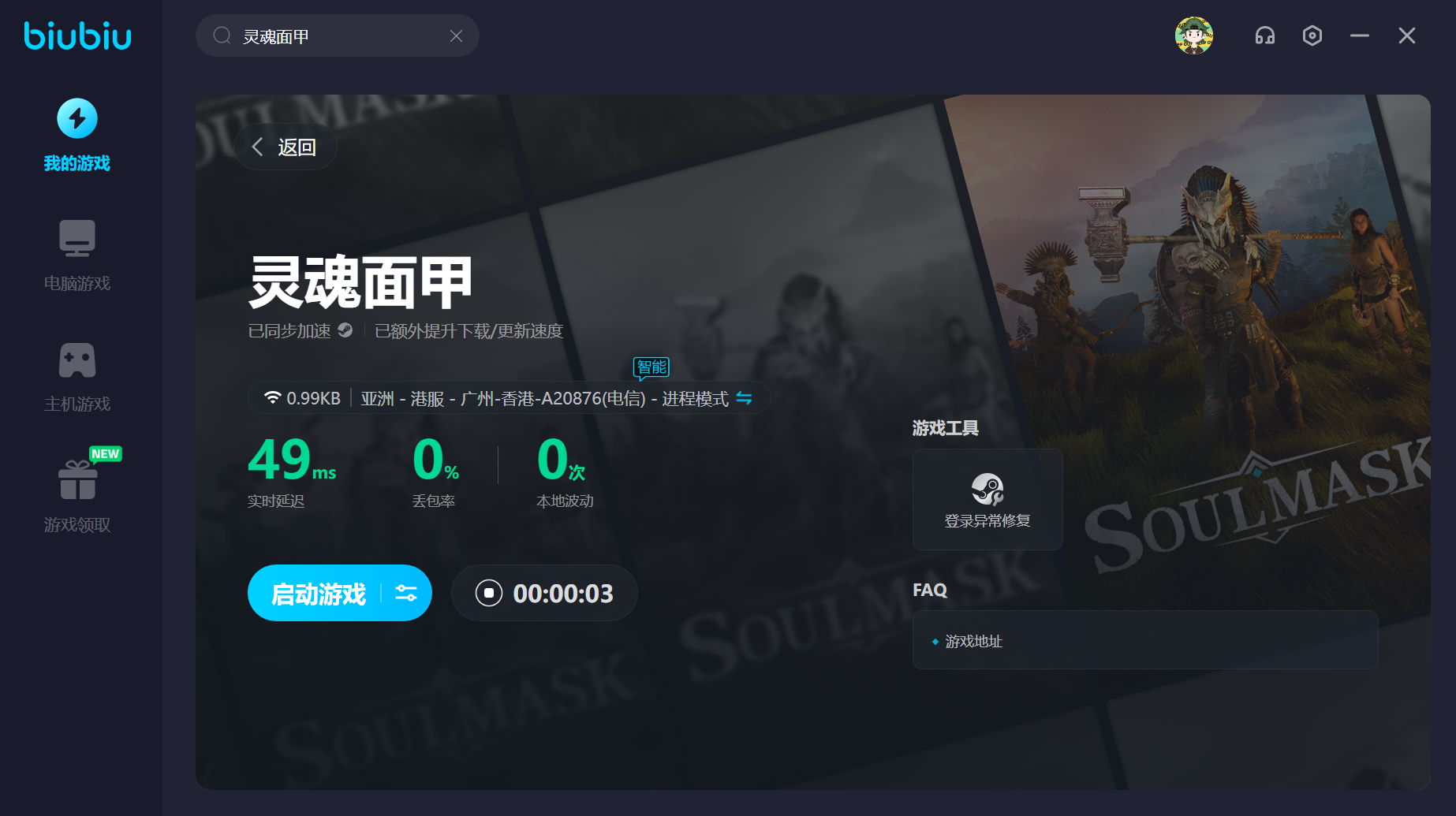The width and height of the screenshot is (1456, 816).
Task: Open the 游戏地址 FAQ entry
Action: [x=973, y=642]
